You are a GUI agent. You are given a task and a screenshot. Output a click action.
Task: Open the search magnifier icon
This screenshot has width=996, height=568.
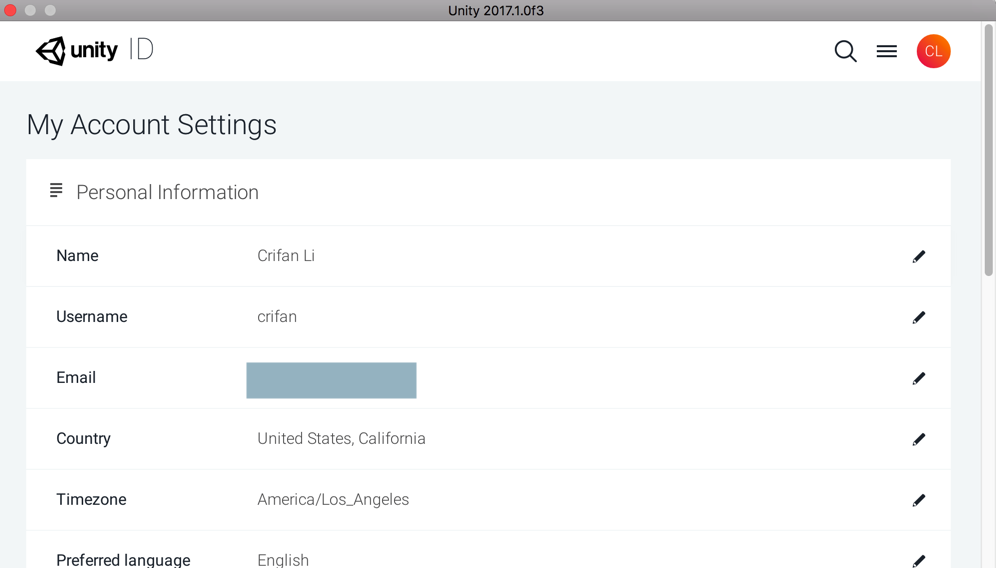click(845, 51)
